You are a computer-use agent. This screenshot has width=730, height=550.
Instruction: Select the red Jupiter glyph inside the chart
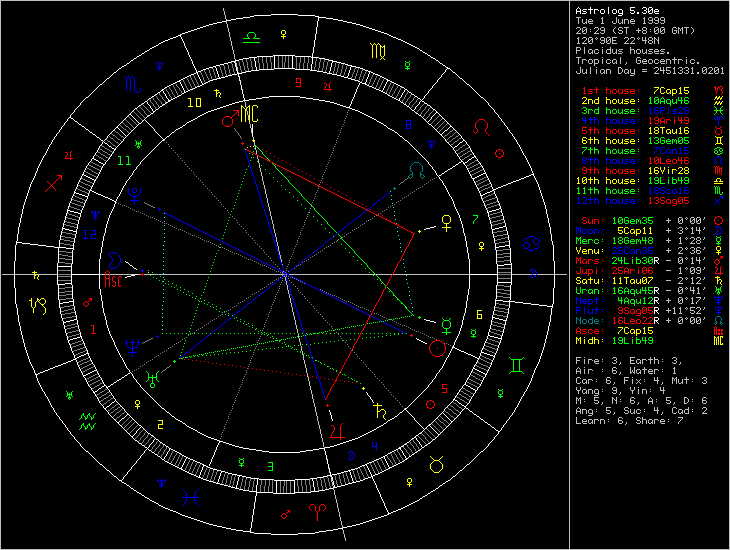335,428
